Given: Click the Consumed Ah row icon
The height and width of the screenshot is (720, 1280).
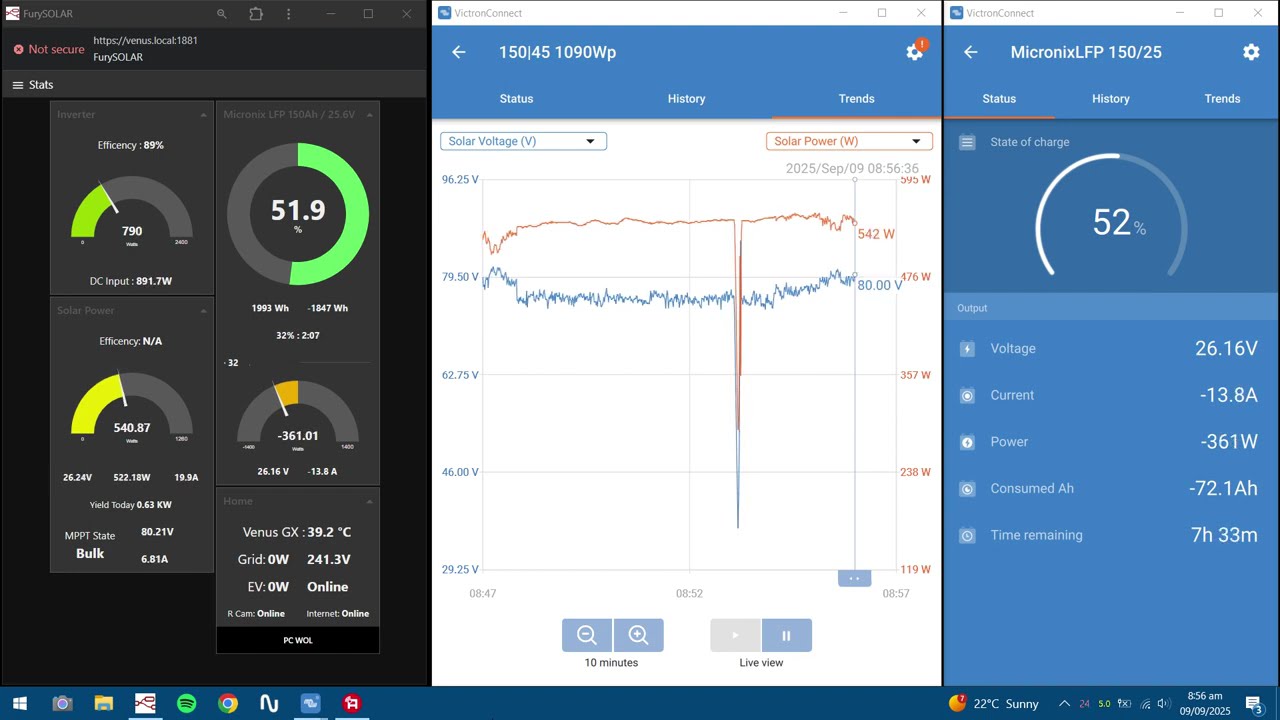Looking at the screenshot, I should (x=967, y=489).
